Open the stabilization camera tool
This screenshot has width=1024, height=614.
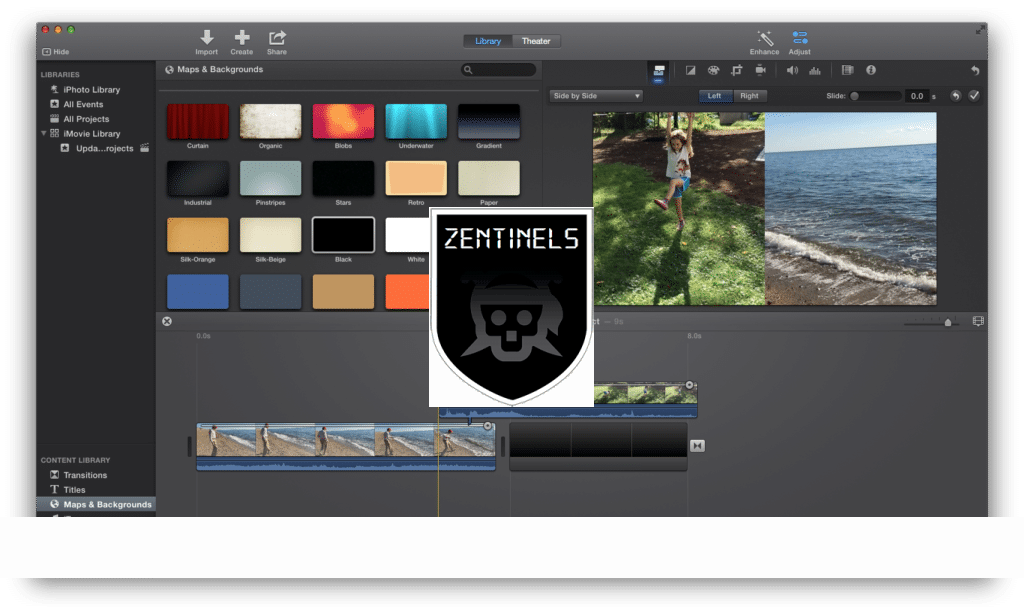pos(760,70)
